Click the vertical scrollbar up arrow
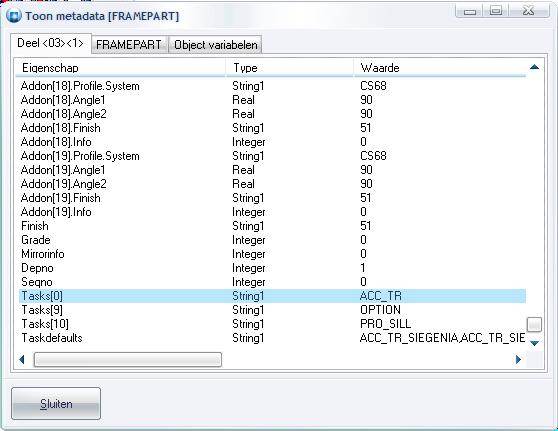This screenshot has height=431, width=558. coord(534,67)
